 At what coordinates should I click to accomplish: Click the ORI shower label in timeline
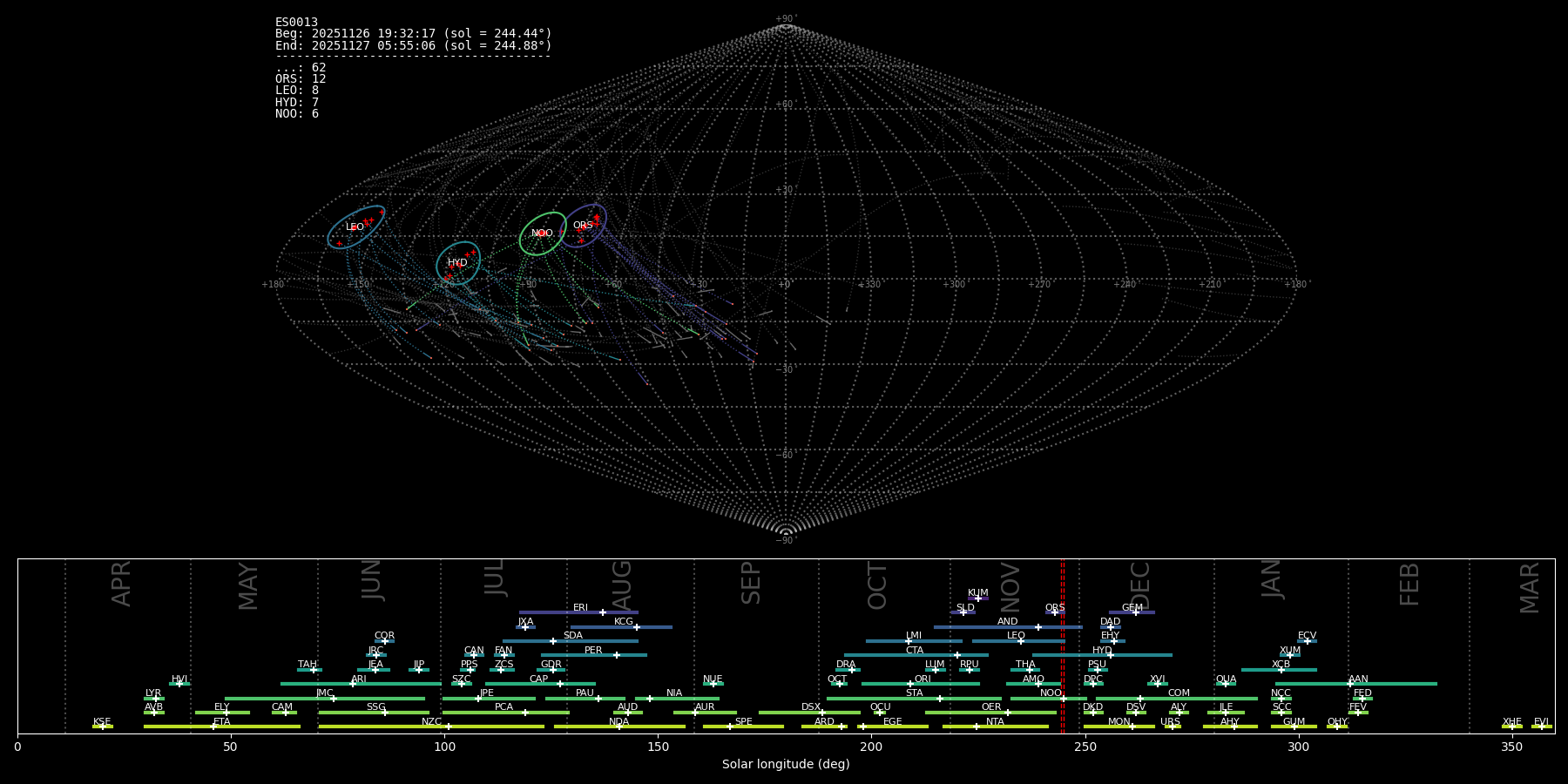[x=923, y=679]
